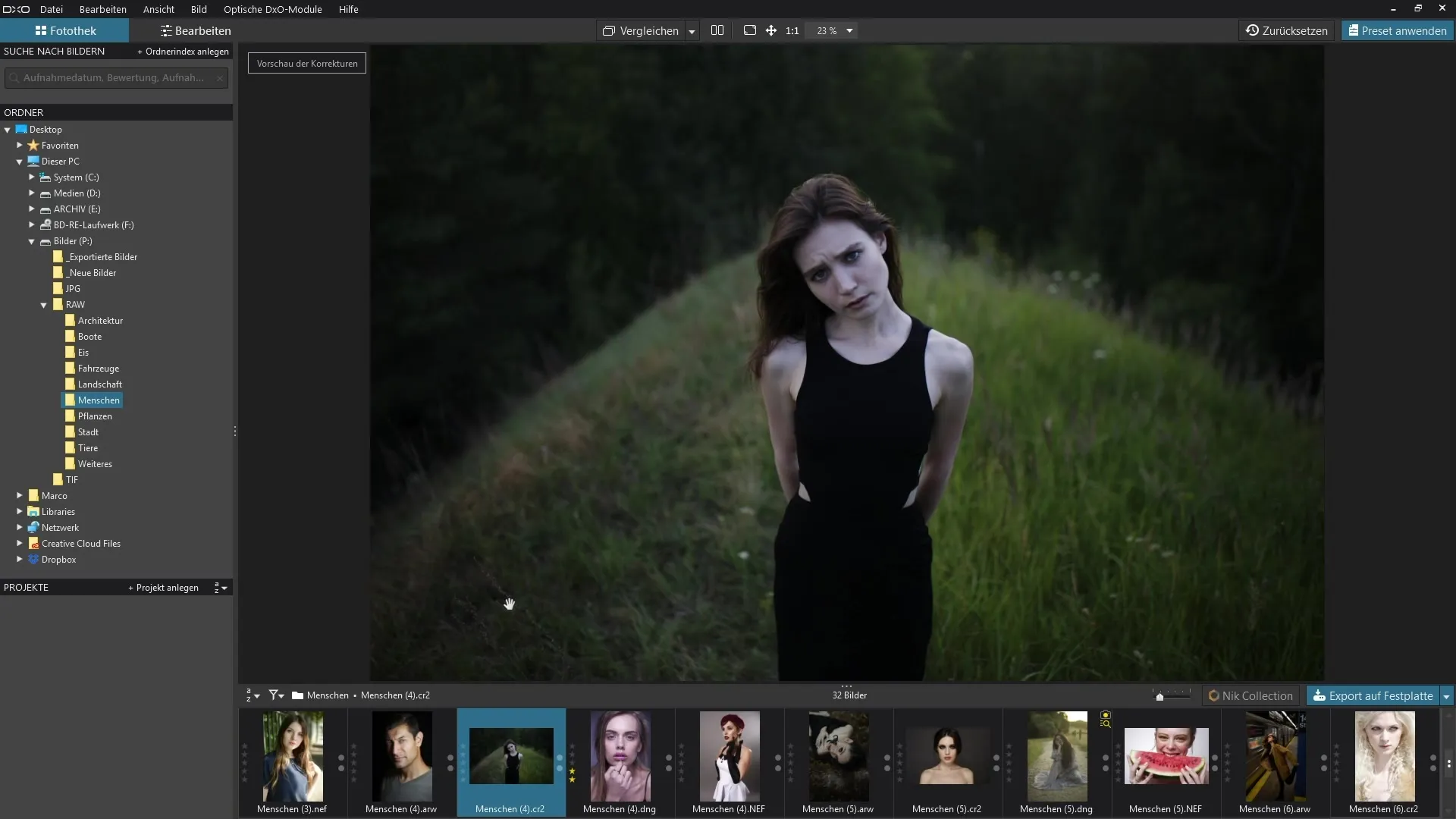Collapse the Dieser PC tree node
This screenshot has height=819, width=1456.
(x=20, y=162)
